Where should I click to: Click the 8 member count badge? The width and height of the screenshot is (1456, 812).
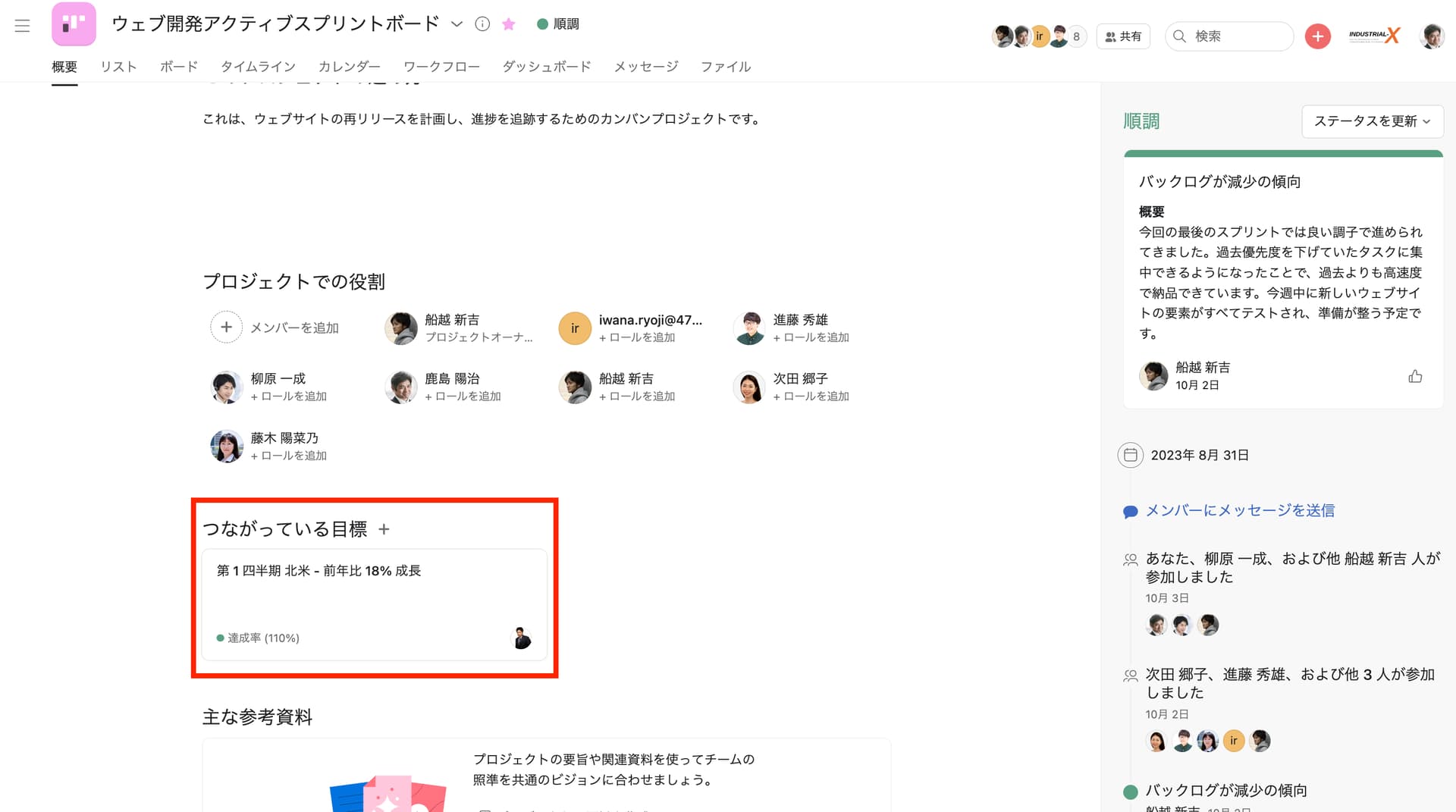[x=1076, y=36]
